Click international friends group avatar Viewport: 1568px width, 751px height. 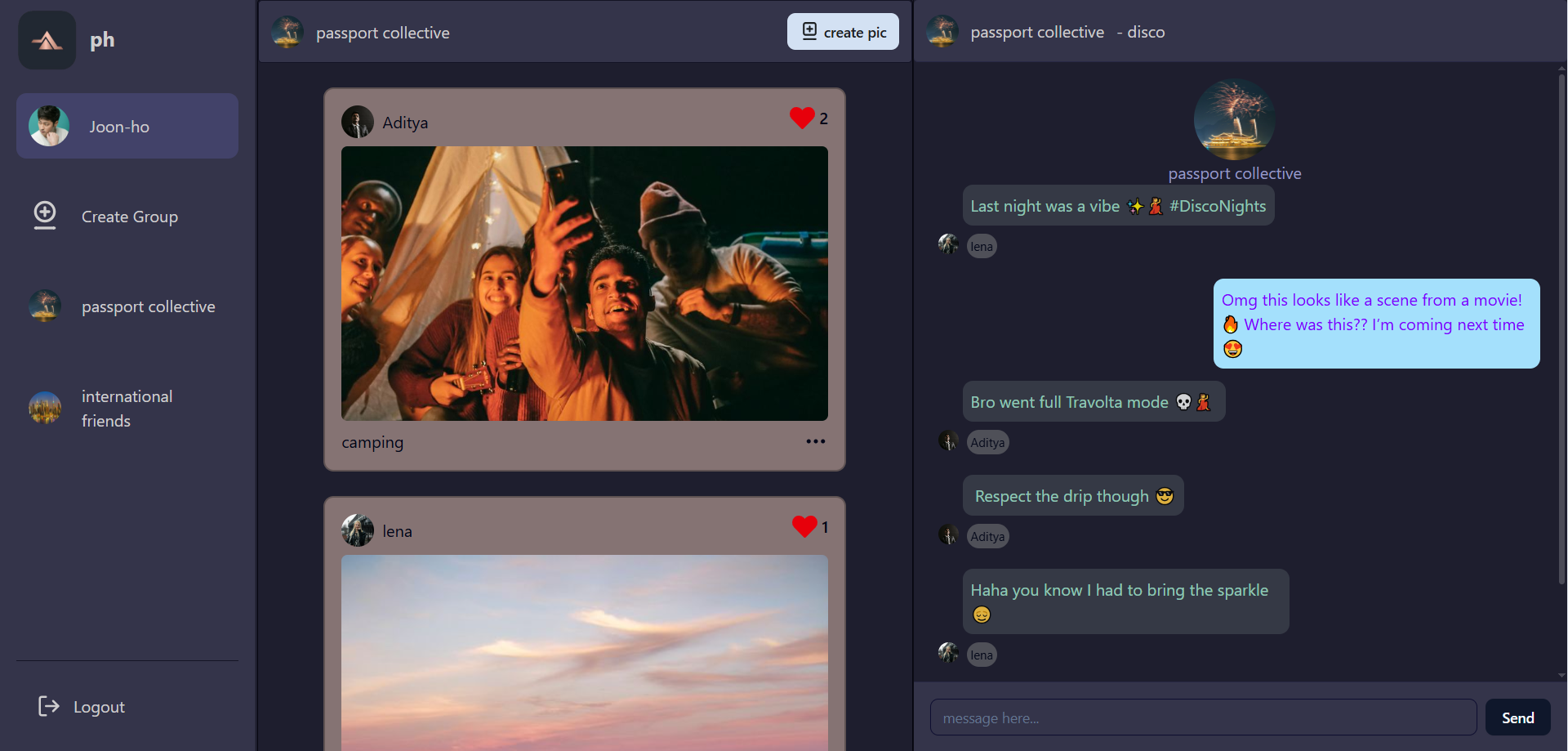(45, 408)
